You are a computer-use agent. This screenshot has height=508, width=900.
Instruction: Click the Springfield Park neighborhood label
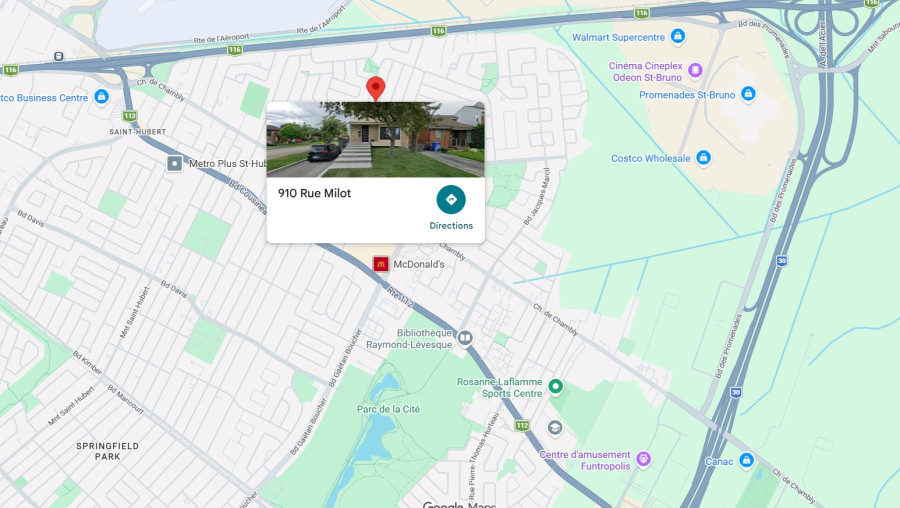[x=107, y=451]
